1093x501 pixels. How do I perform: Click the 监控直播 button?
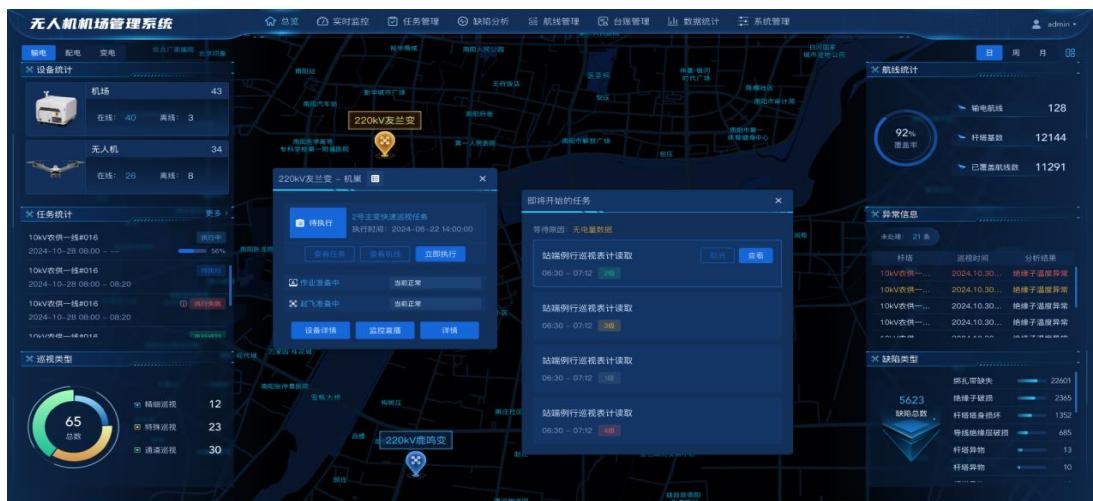pos(385,330)
